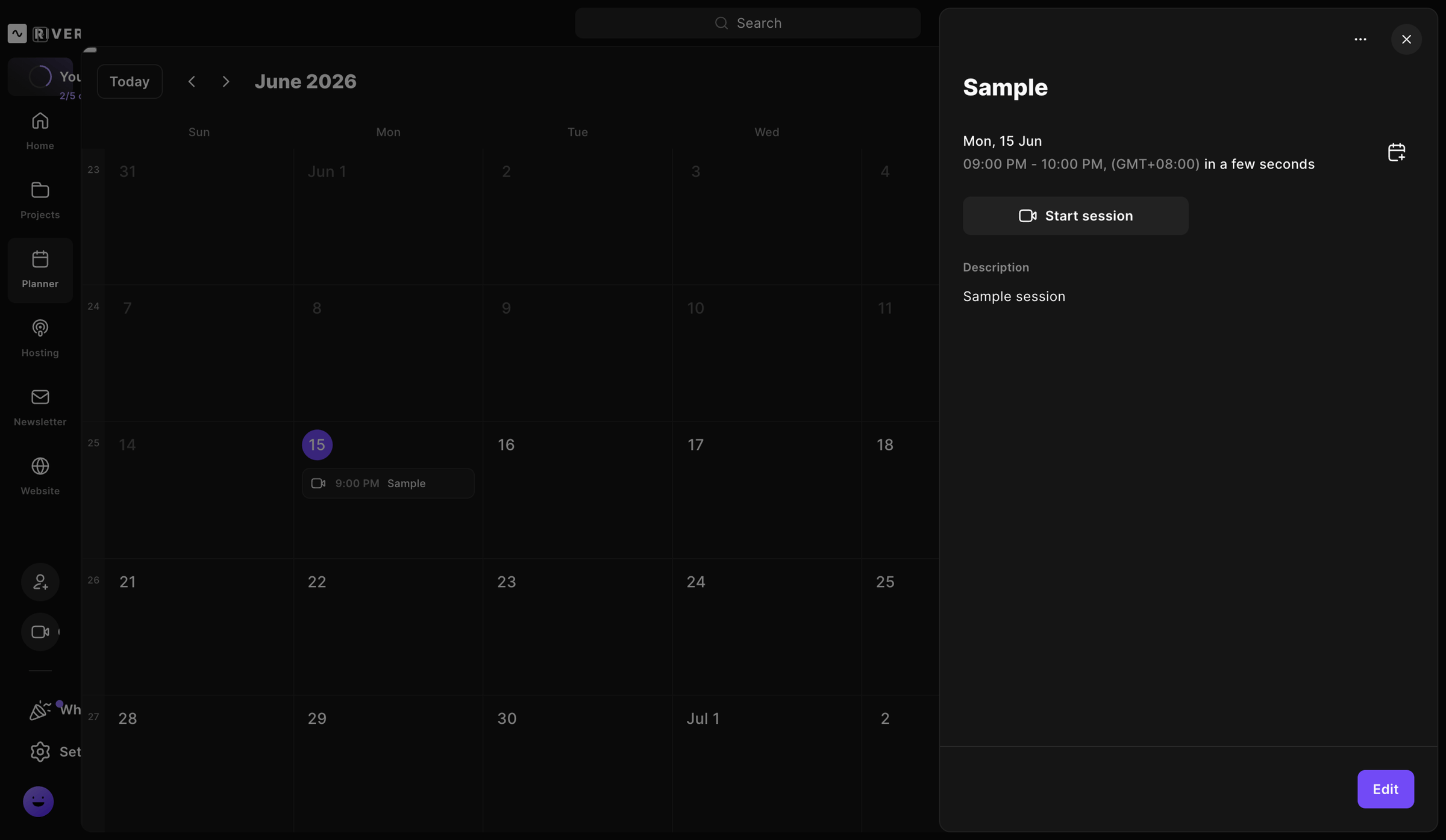The width and height of the screenshot is (1446, 840).
Task: Select the Planner tab in sidebar
Action: pyautogui.click(x=40, y=270)
